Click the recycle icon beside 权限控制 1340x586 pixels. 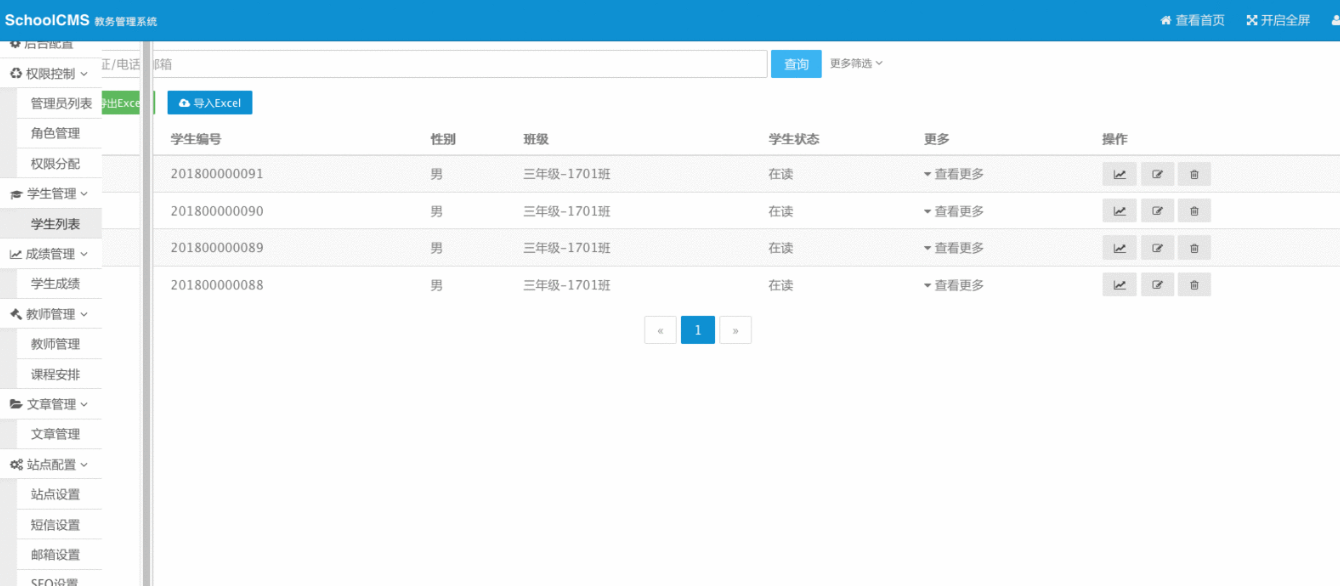14,73
